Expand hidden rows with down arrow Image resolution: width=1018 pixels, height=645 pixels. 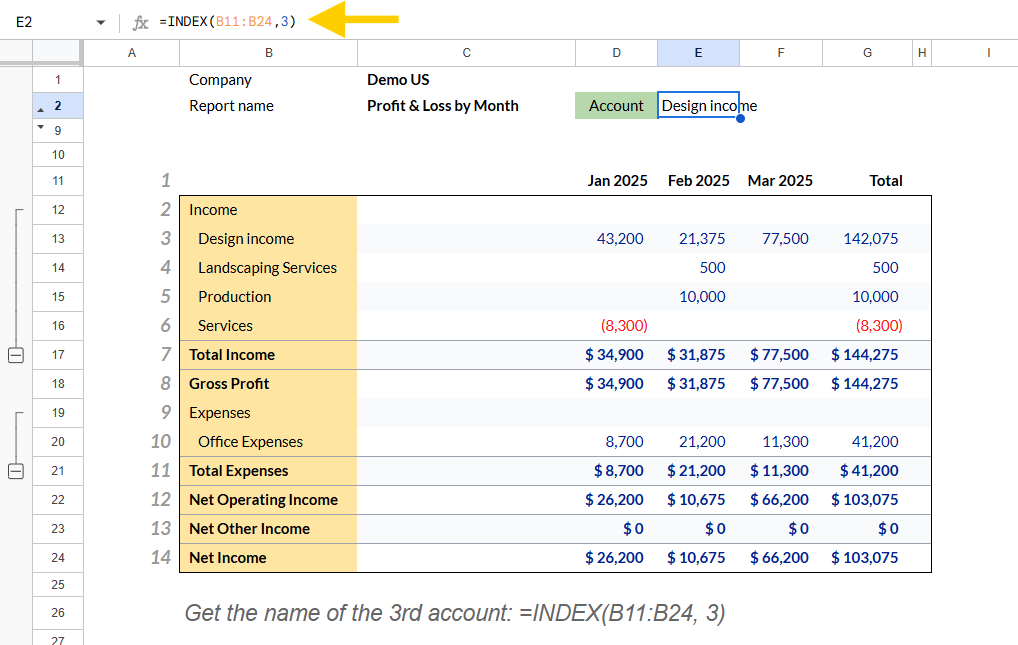click(x=40, y=127)
